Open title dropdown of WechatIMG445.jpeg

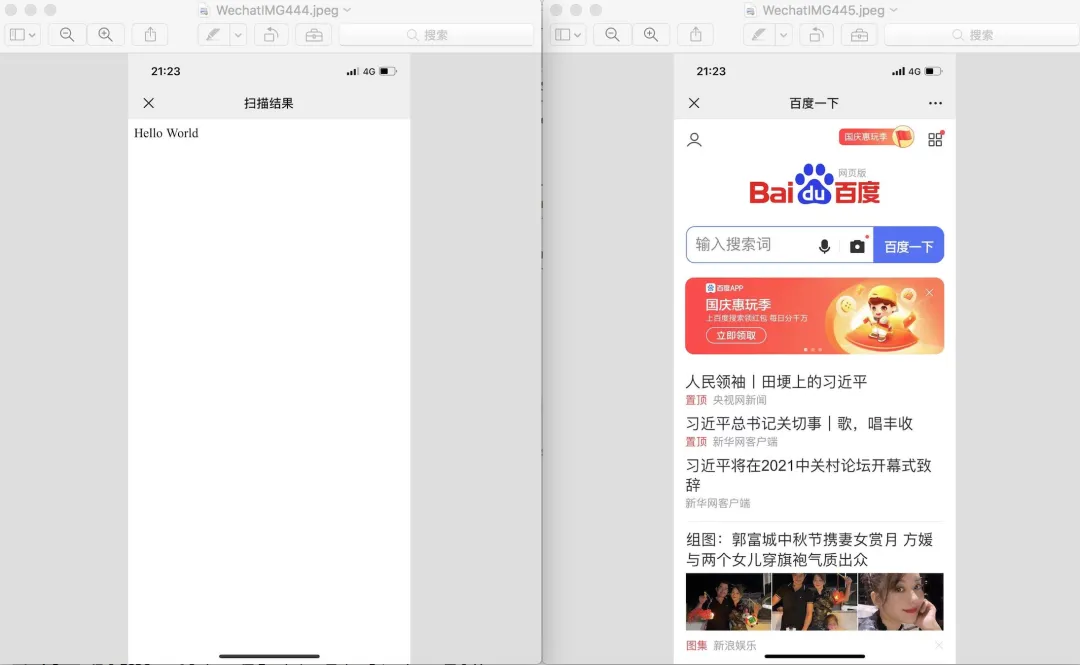point(893,10)
